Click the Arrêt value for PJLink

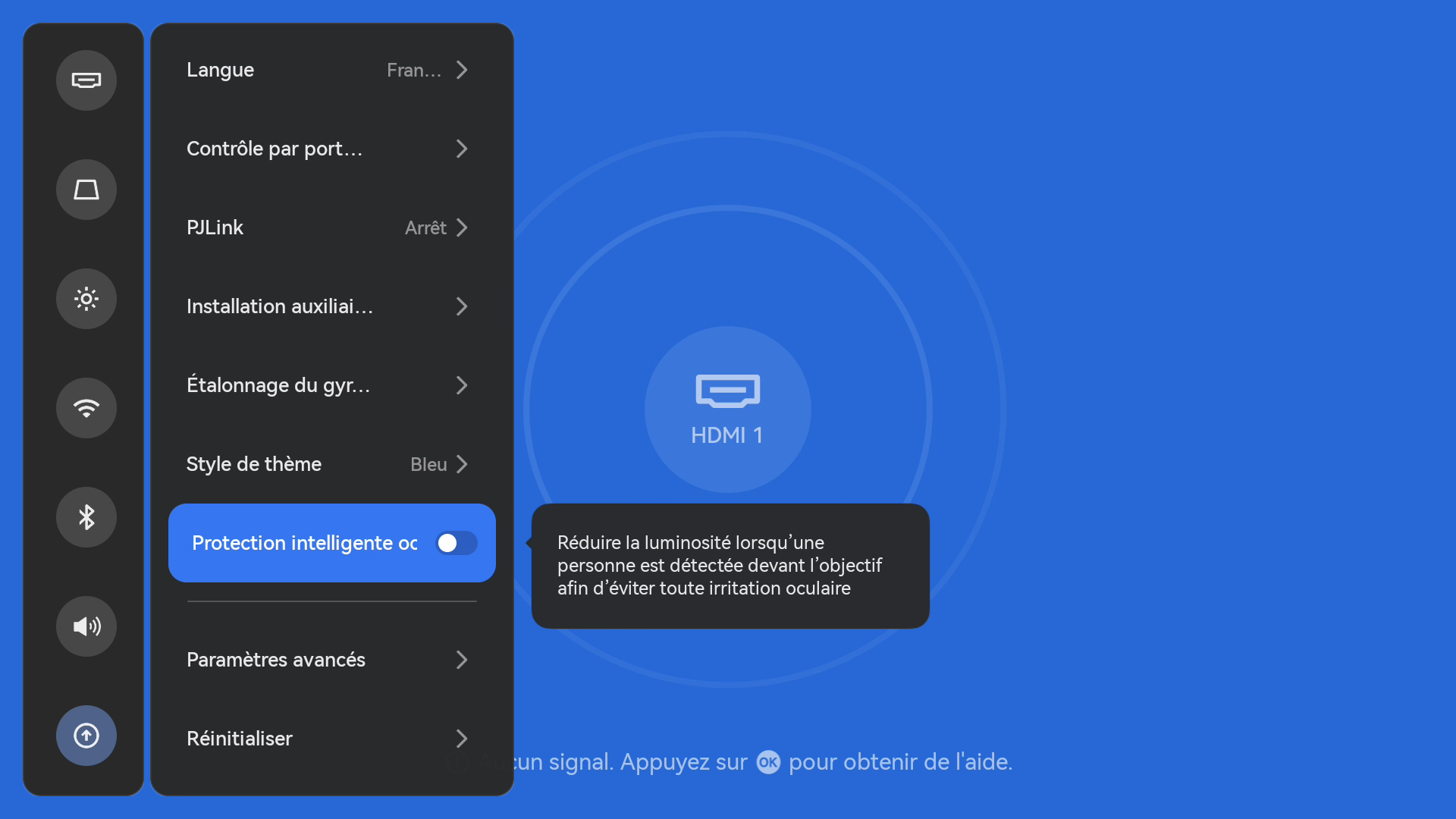pos(425,227)
